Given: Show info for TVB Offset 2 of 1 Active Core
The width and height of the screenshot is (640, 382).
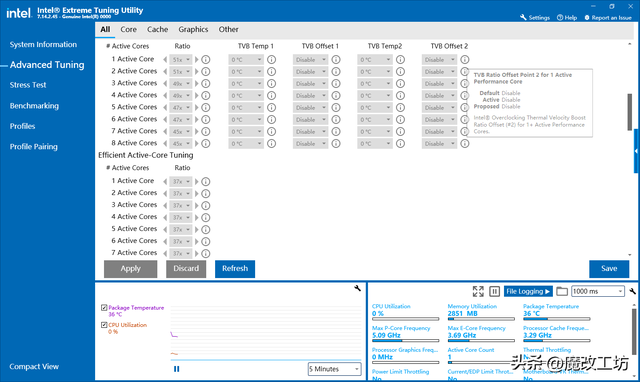Looking at the screenshot, I should tap(464, 60).
